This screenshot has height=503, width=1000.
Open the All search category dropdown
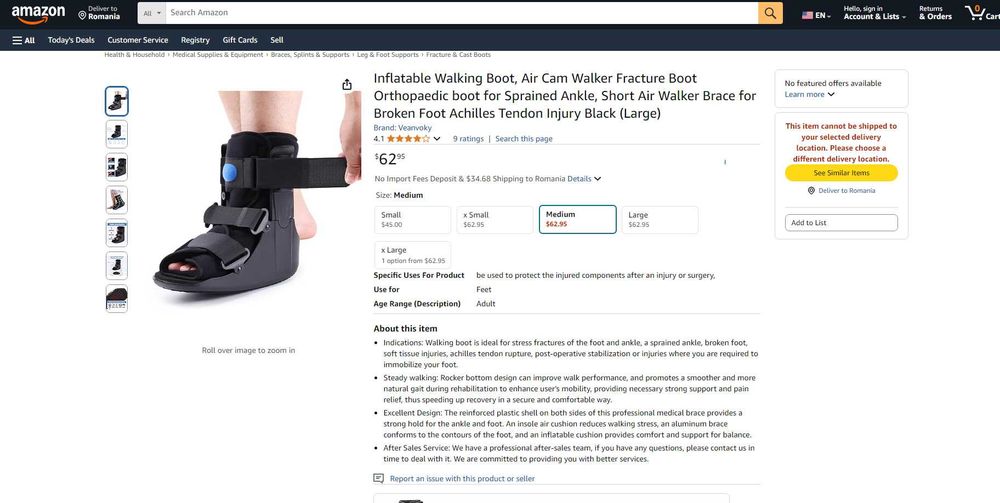152,13
